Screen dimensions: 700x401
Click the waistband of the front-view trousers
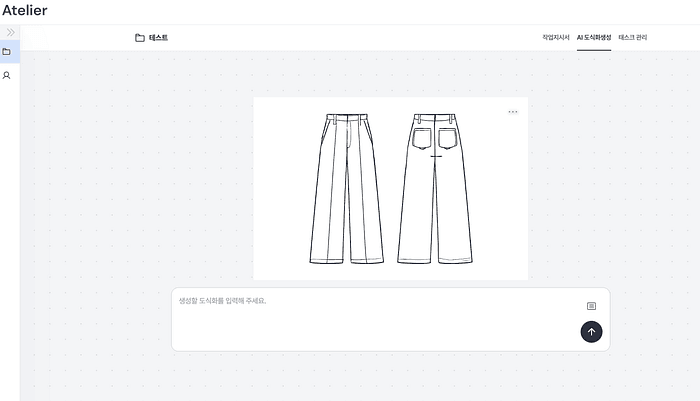[x=347, y=117]
